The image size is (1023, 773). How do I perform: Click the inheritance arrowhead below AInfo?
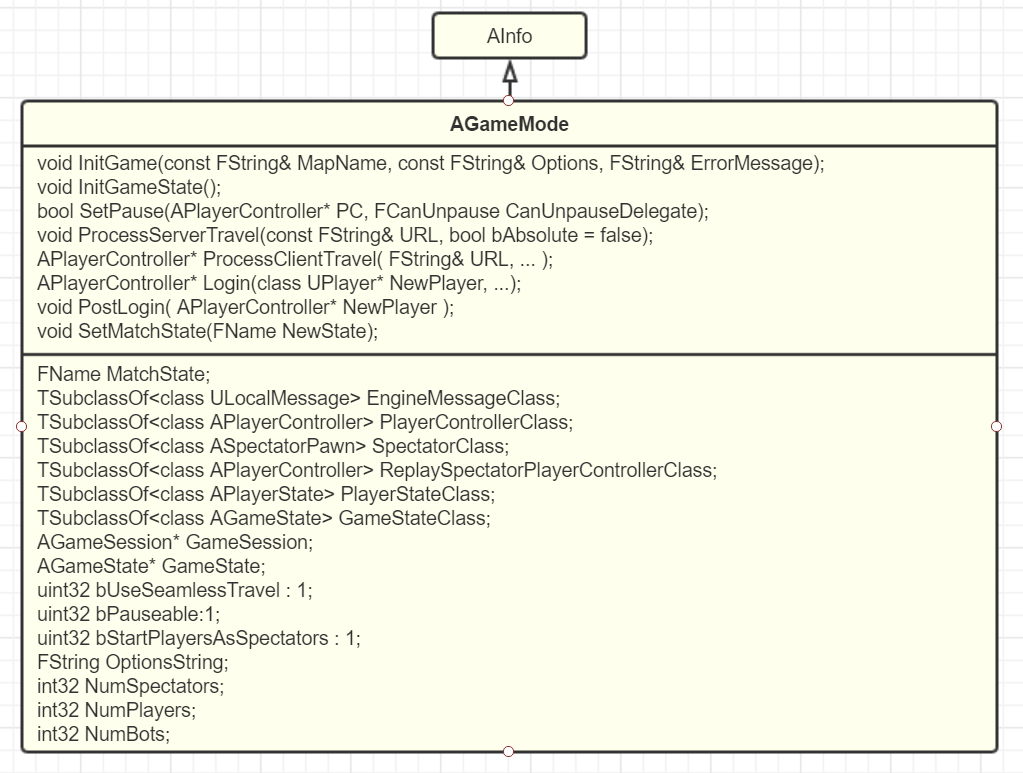(509, 73)
